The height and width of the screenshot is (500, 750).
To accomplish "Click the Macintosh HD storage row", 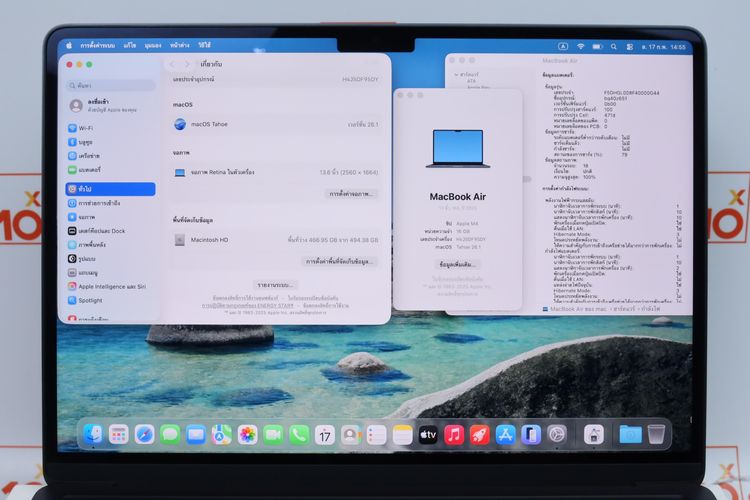I will (276, 240).
